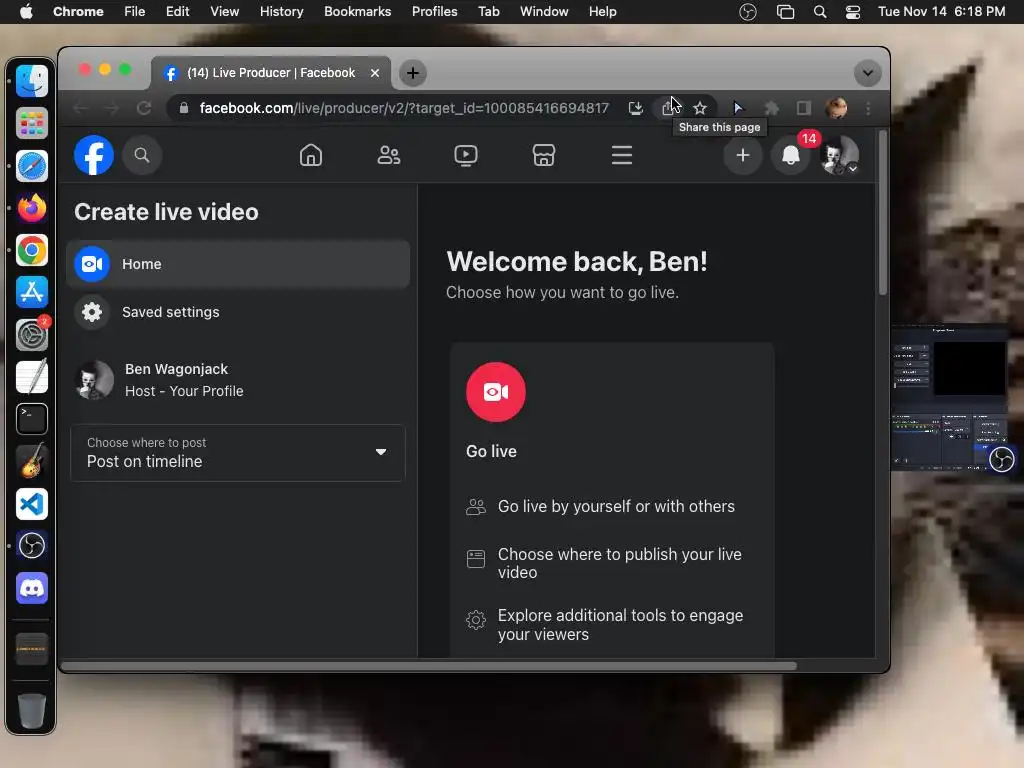
Task: Click the horizontal scrollbar at bottom
Action: tap(428, 666)
